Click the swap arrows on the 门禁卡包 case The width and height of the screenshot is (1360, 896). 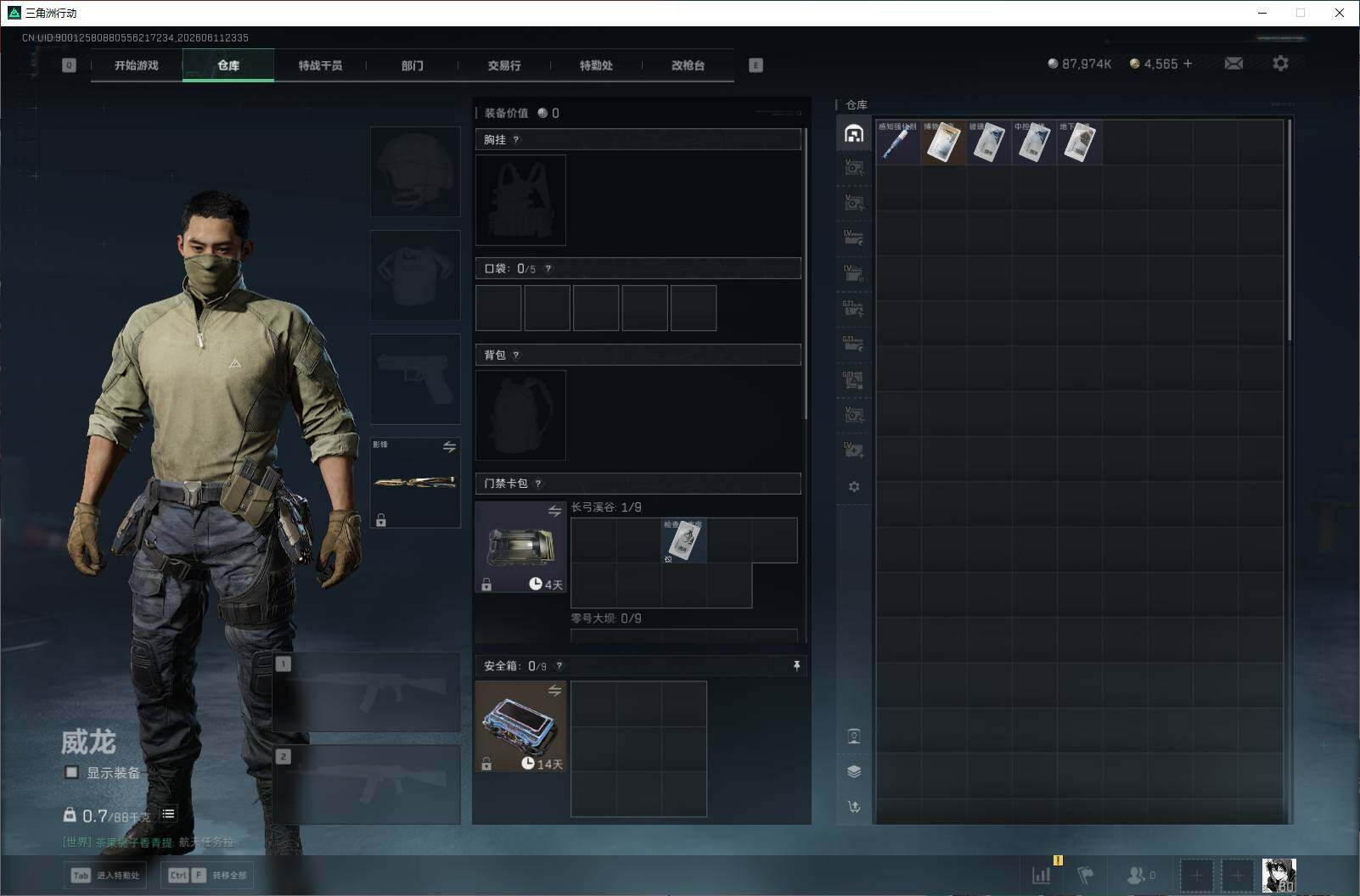554,511
